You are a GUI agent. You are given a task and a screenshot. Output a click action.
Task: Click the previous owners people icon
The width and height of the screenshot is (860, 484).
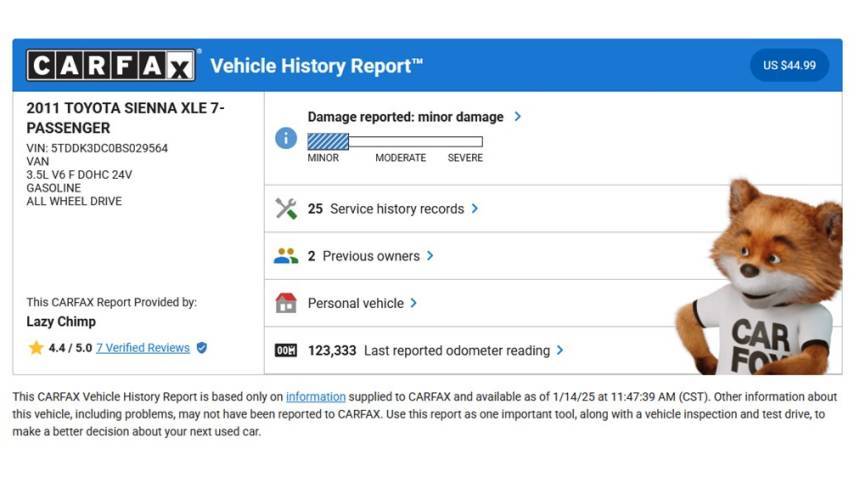point(286,256)
